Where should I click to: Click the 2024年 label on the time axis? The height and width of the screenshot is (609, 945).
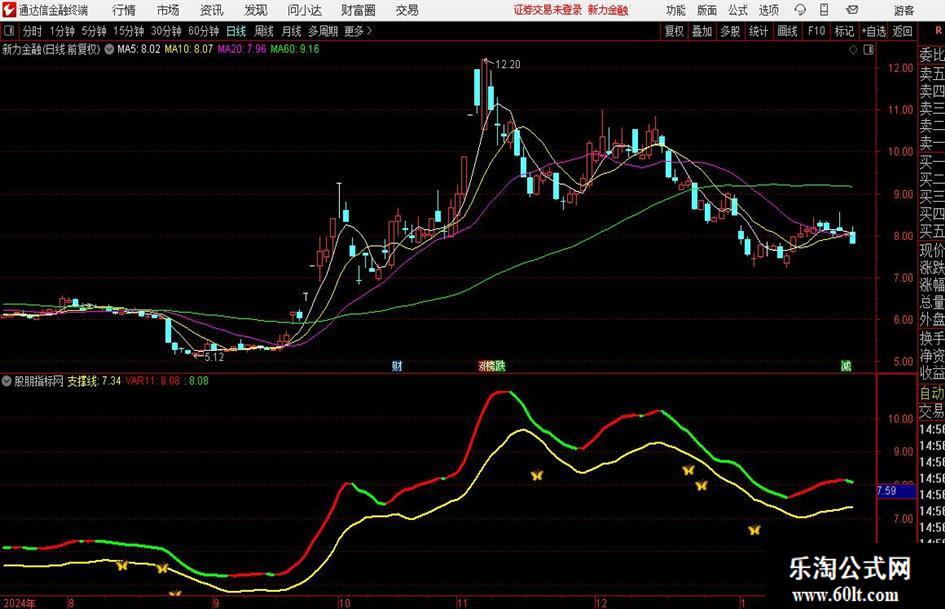pos(19,603)
